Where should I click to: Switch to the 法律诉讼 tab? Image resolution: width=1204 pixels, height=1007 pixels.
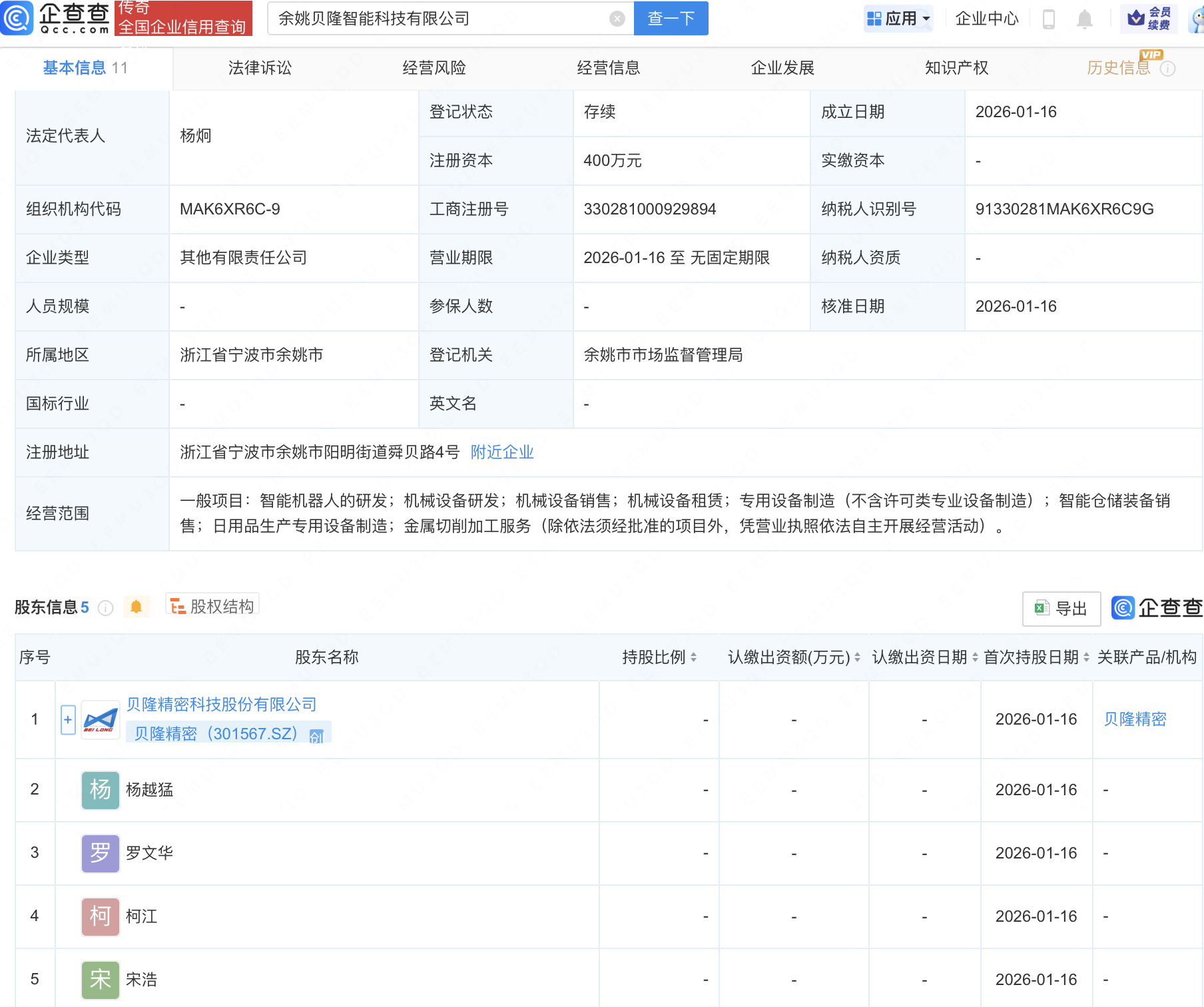(259, 68)
